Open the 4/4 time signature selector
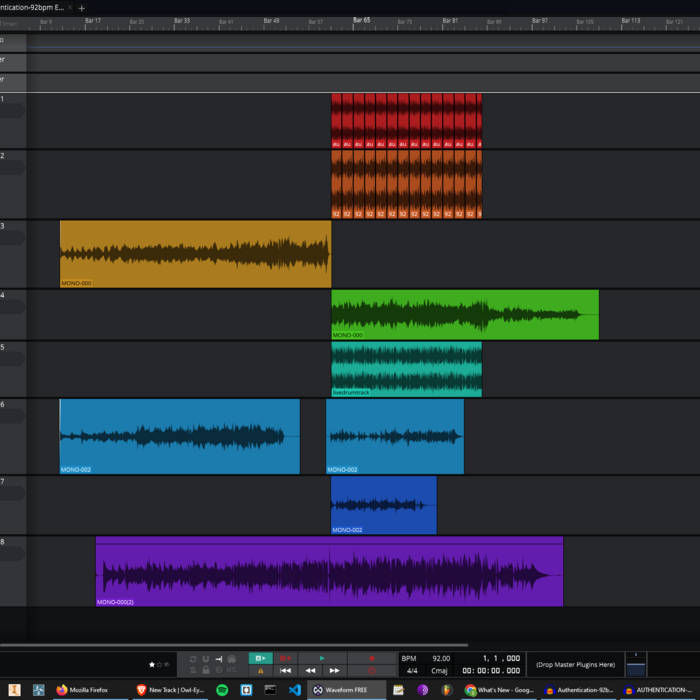Image resolution: width=700 pixels, height=700 pixels. coord(411,671)
